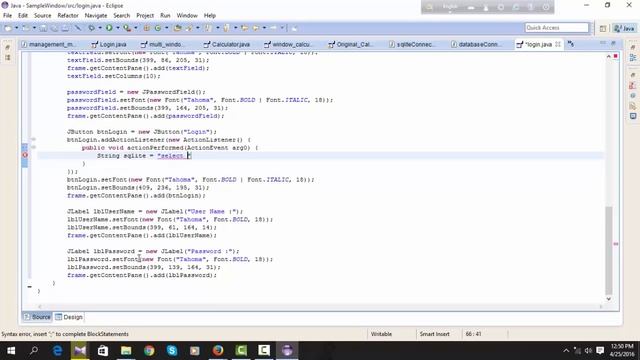This screenshot has width=640, height=360.
Task: Switch to the databaseConn... editor tab
Action: tap(478, 44)
